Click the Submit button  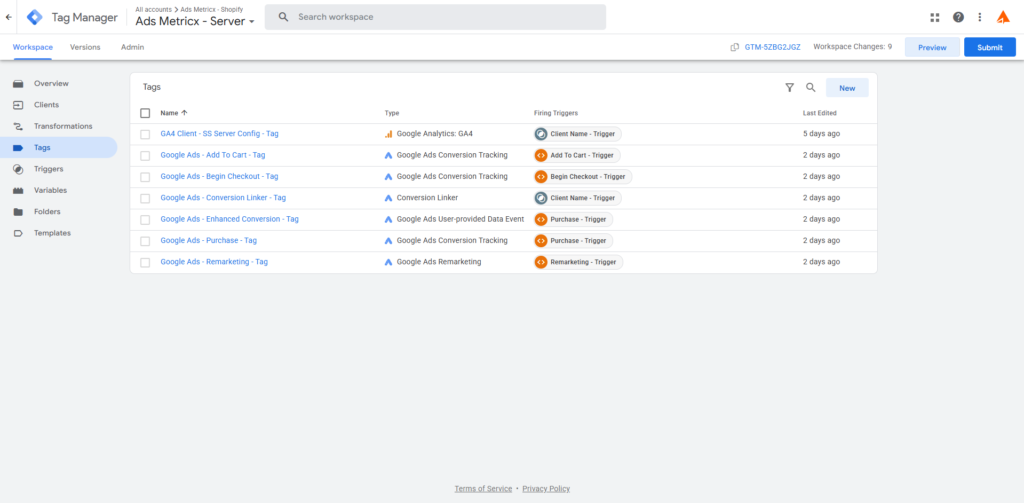[990, 47]
